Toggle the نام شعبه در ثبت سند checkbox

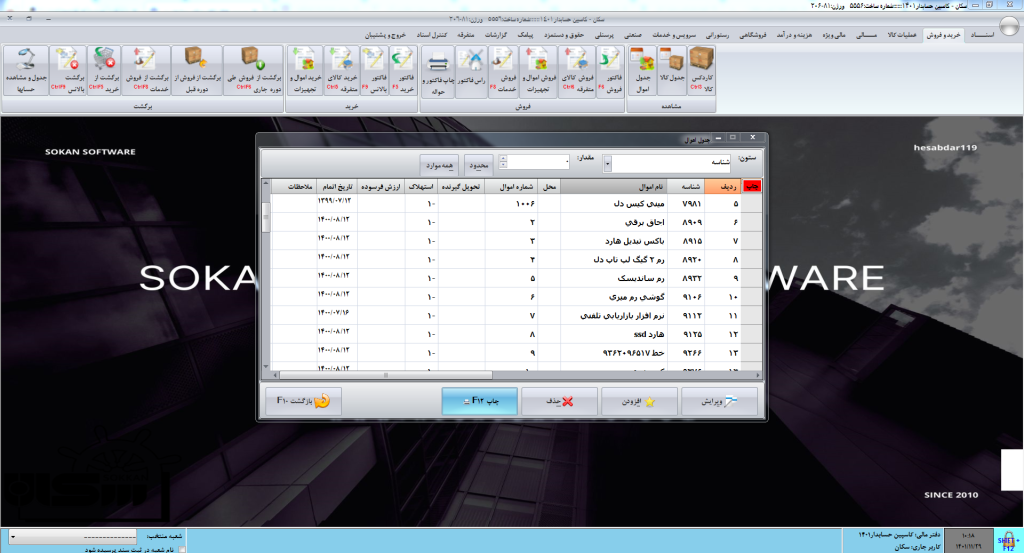click(x=182, y=550)
